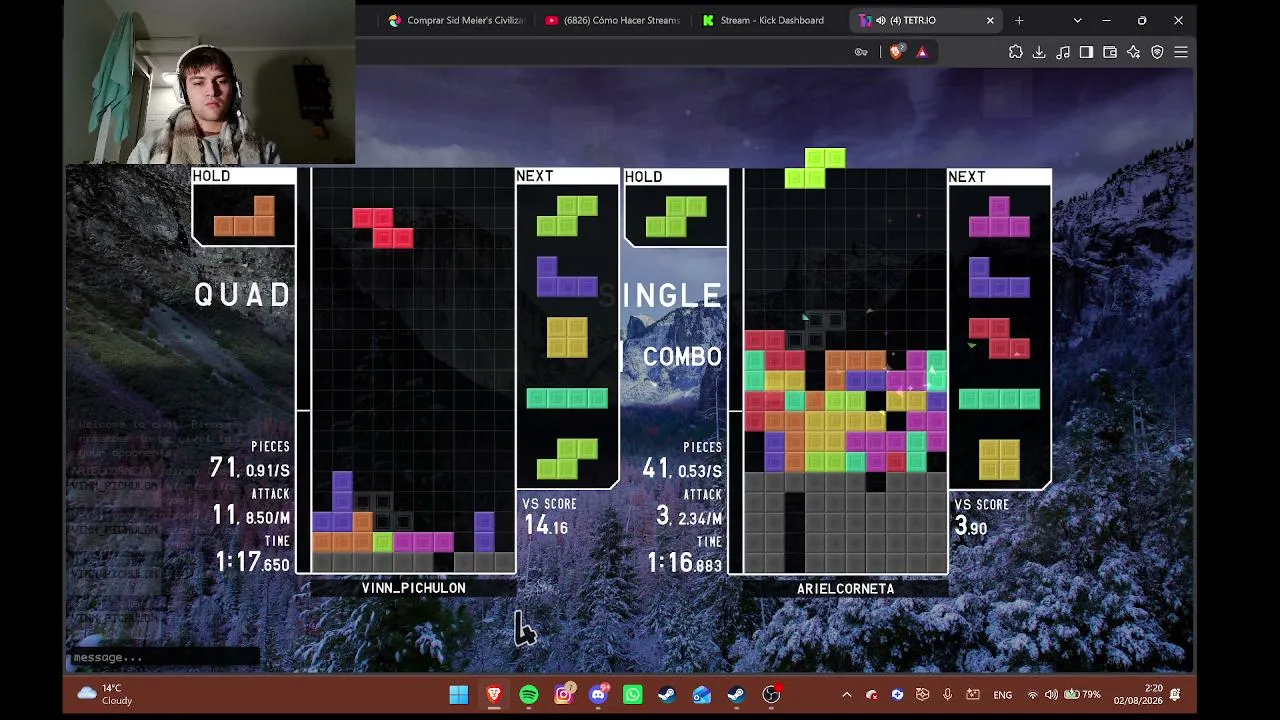Click the 1:17.650 time readout

(x=253, y=562)
